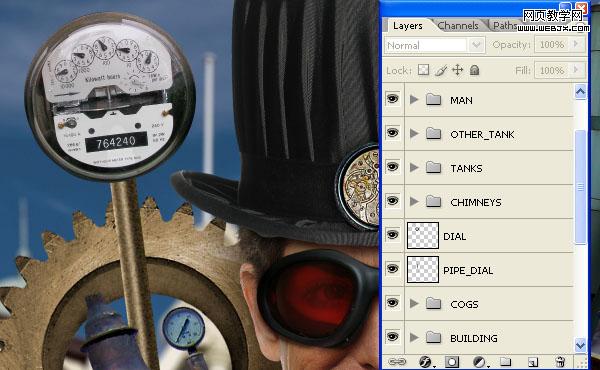This screenshot has width=600, height=370.
Task: Switch to the Layers tab
Action: point(408,26)
